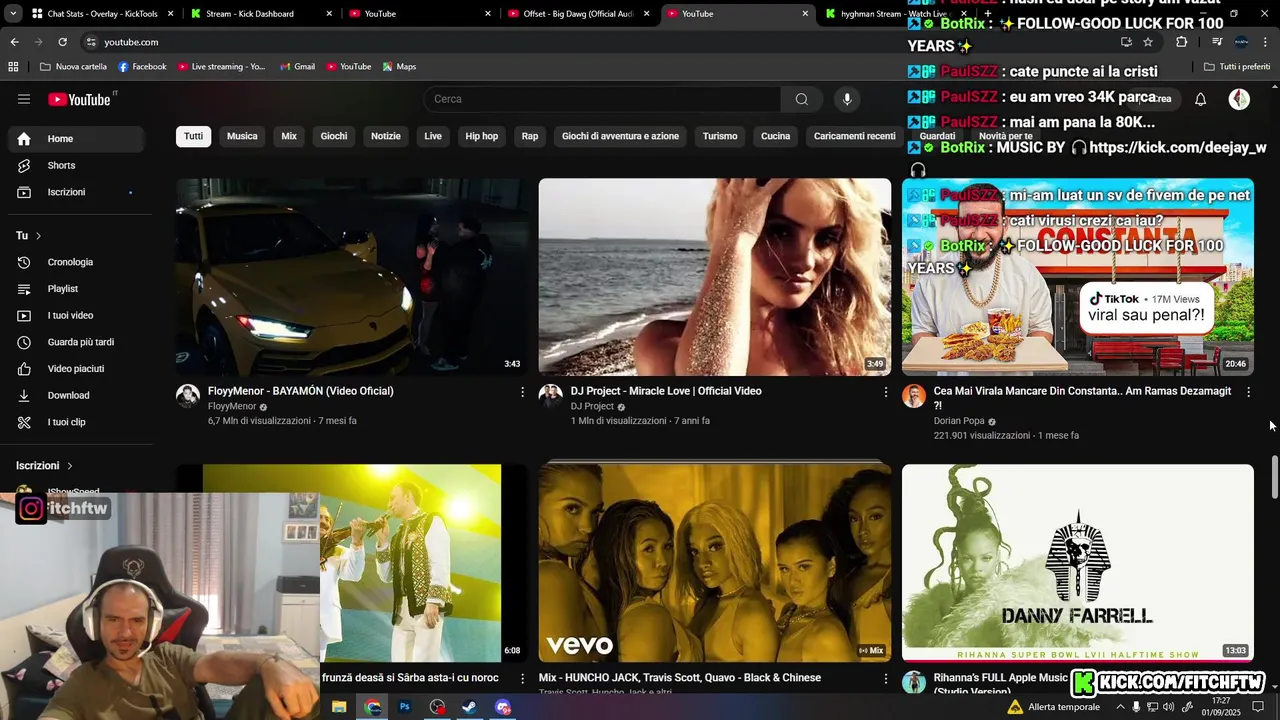Switch to Offset - Big Dawg tab

coord(580,14)
